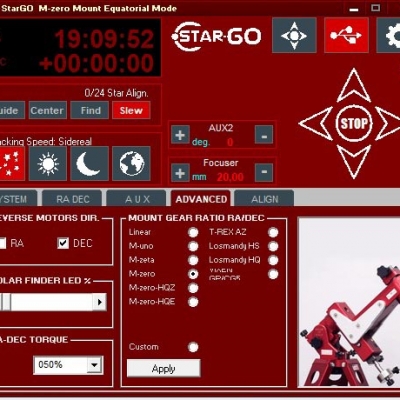Decrease AUX2 with minus button
400x400 pixels.
264,135
